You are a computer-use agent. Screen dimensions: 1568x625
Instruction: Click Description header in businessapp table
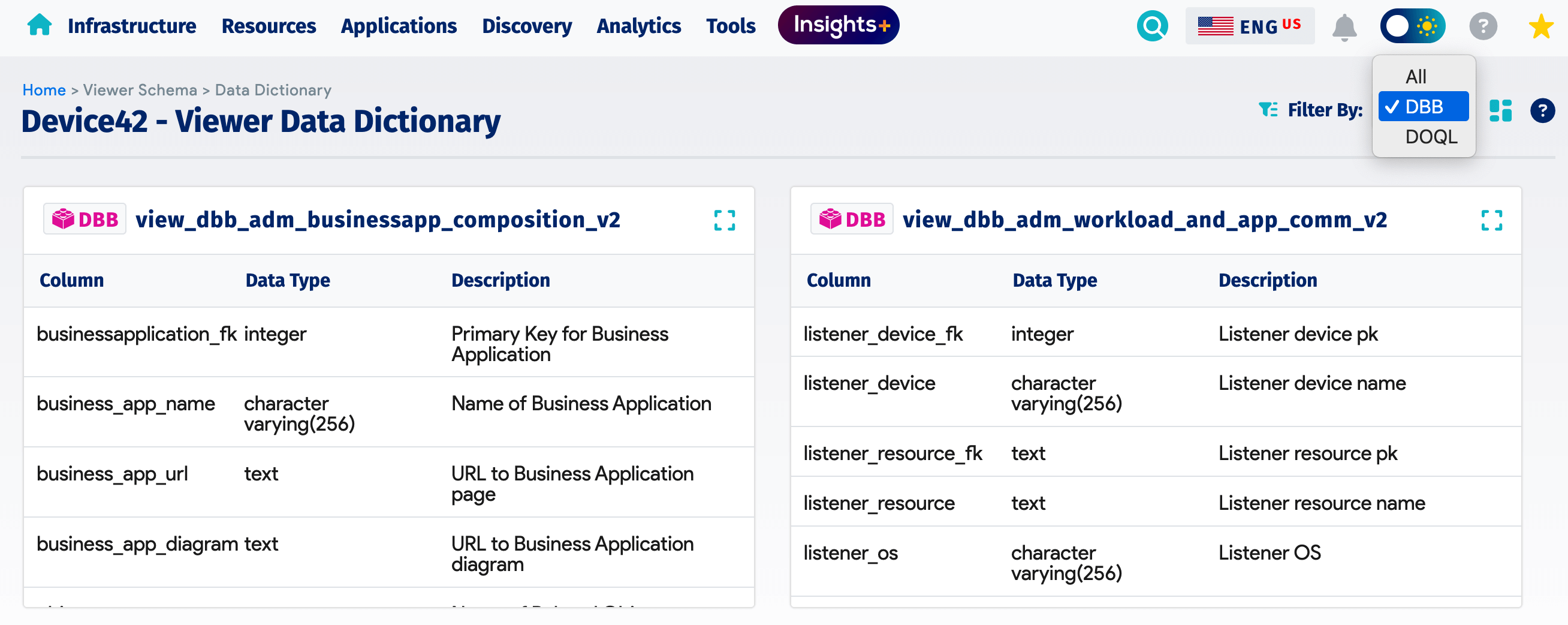pos(501,280)
